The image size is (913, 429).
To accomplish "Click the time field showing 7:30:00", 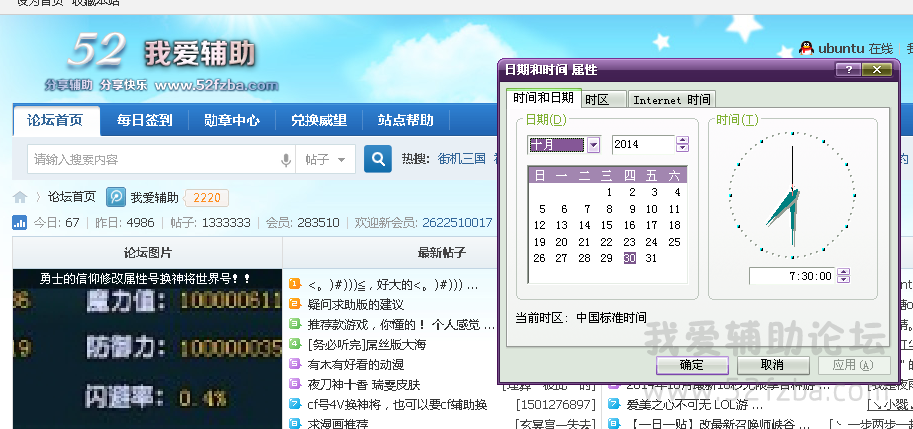I will [x=792, y=276].
